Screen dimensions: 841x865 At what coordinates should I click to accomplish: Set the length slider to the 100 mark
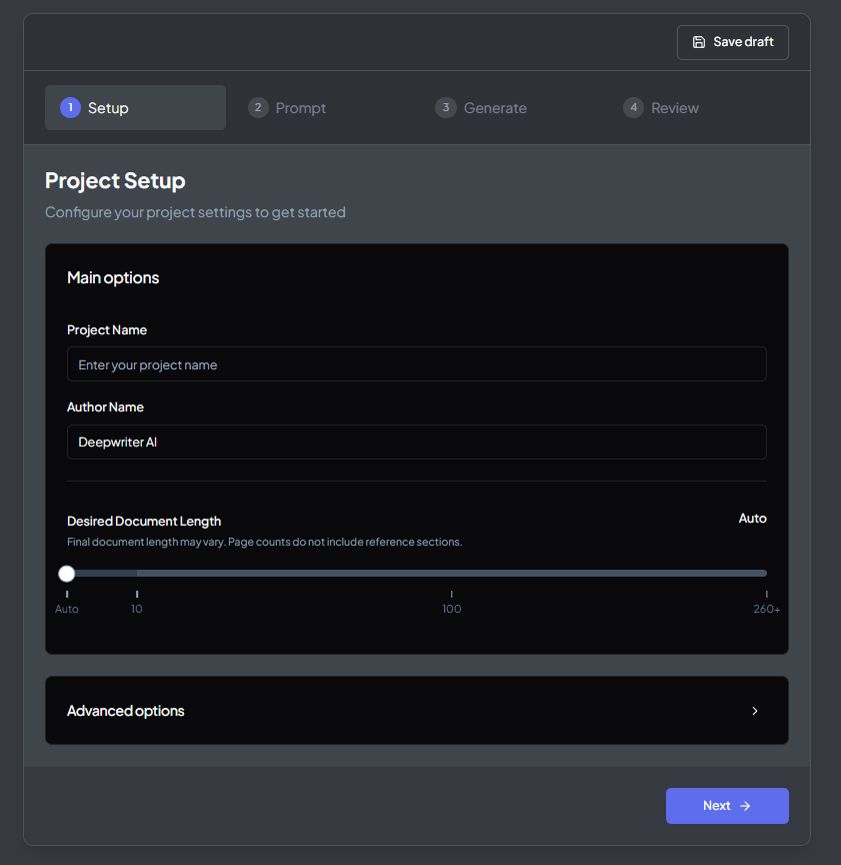point(452,573)
